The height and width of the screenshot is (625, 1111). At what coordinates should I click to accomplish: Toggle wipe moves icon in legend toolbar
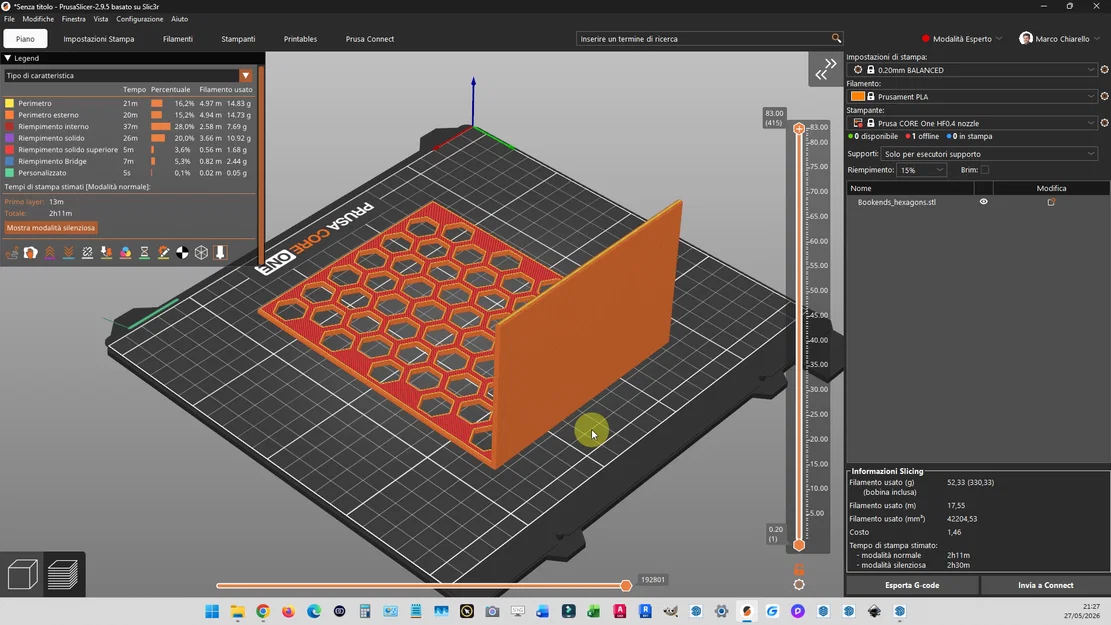[30, 252]
